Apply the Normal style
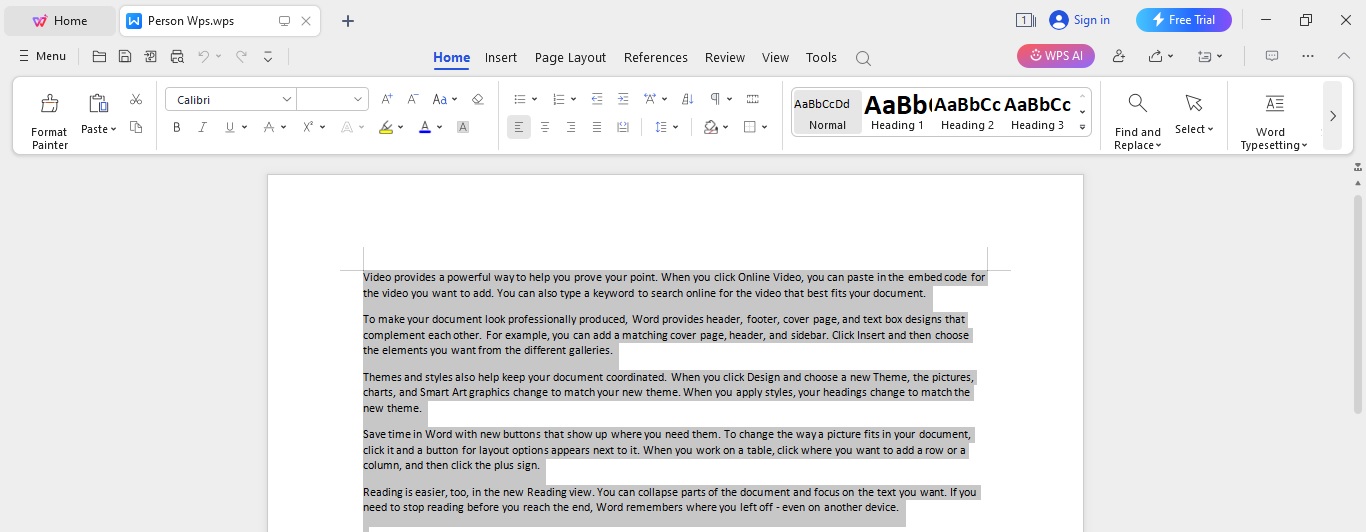Screen dimensions: 1366x532 (x=827, y=112)
